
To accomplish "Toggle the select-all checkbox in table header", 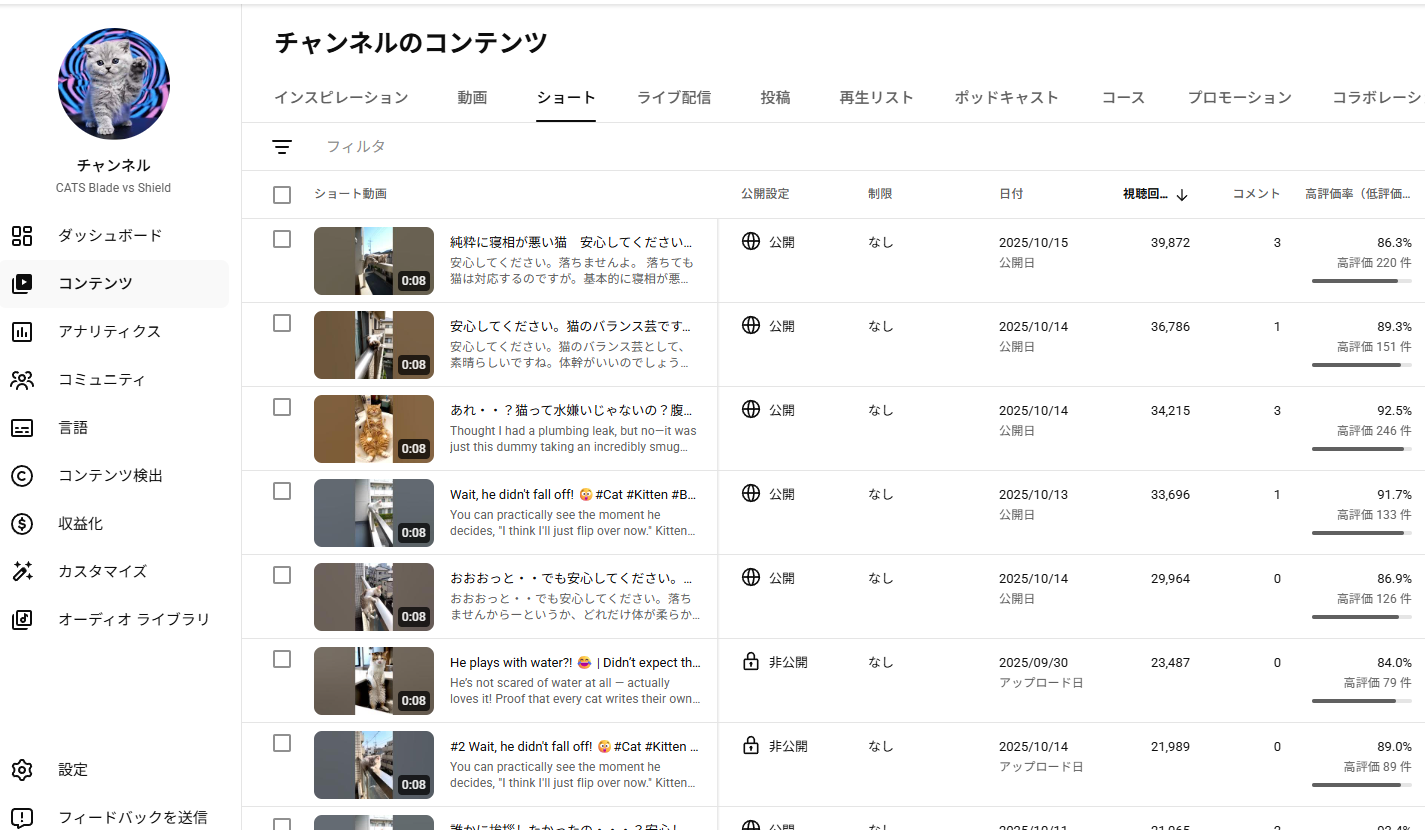I will (282, 195).
